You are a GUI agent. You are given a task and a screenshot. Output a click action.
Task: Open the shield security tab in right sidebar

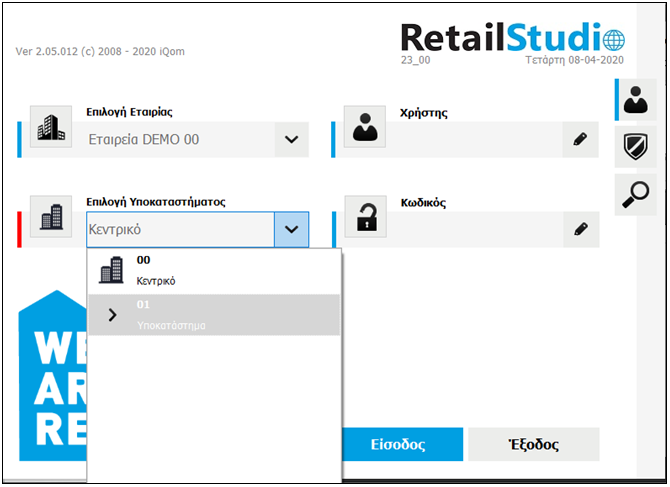click(x=634, y=148)
